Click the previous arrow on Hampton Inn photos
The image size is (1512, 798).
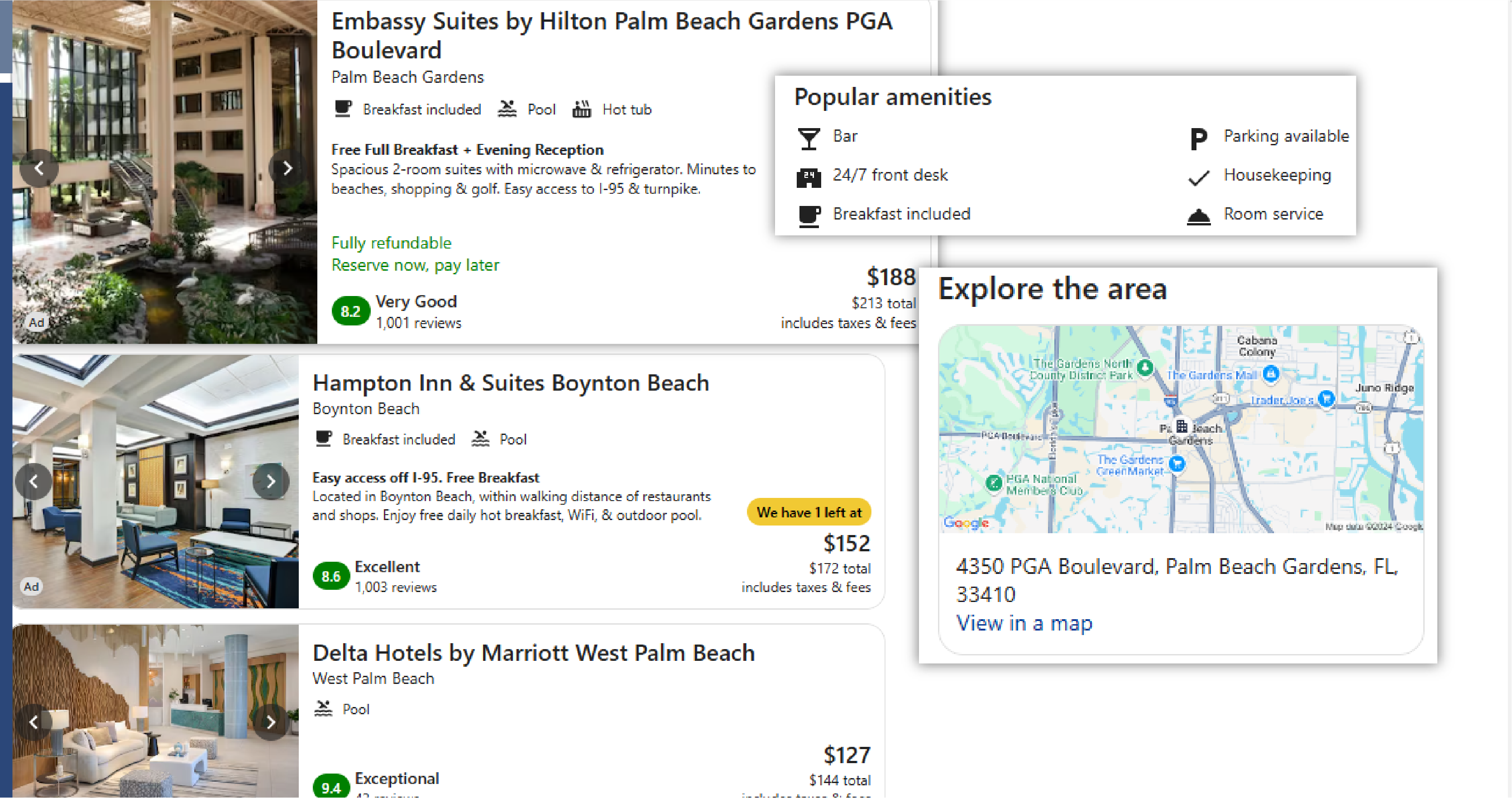34,481
